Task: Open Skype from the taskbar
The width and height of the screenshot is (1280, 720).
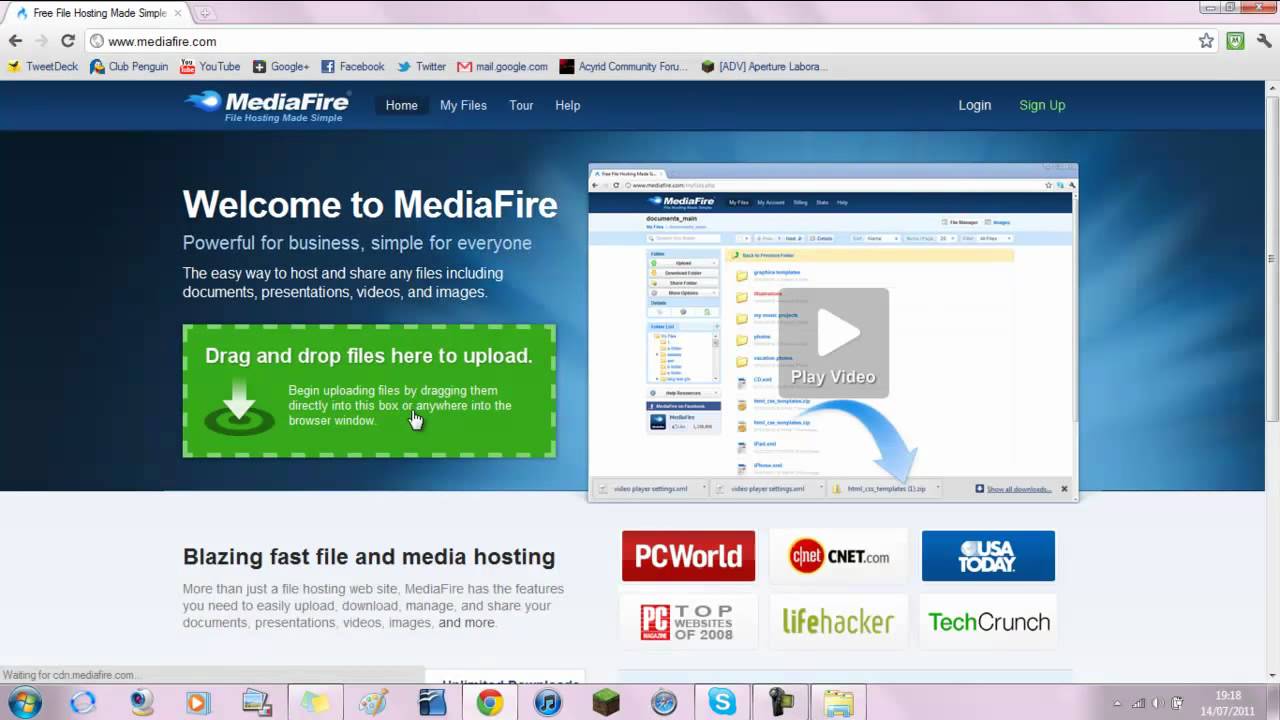Action: (722, 703)
